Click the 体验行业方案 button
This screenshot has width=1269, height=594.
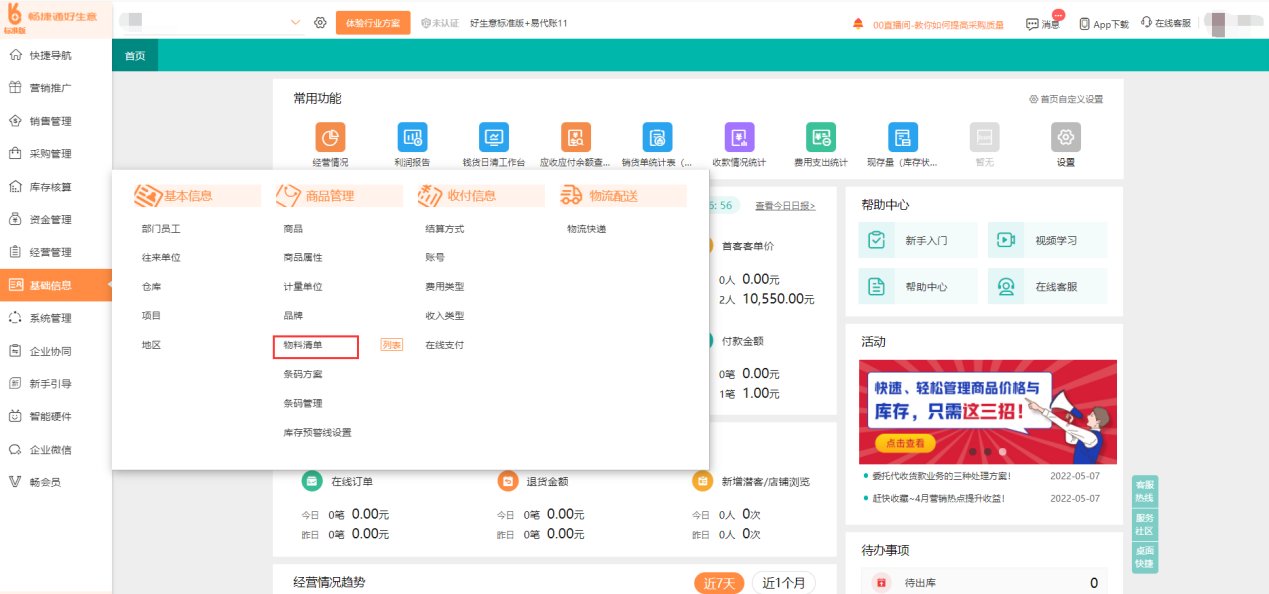(x=373, y=23)
